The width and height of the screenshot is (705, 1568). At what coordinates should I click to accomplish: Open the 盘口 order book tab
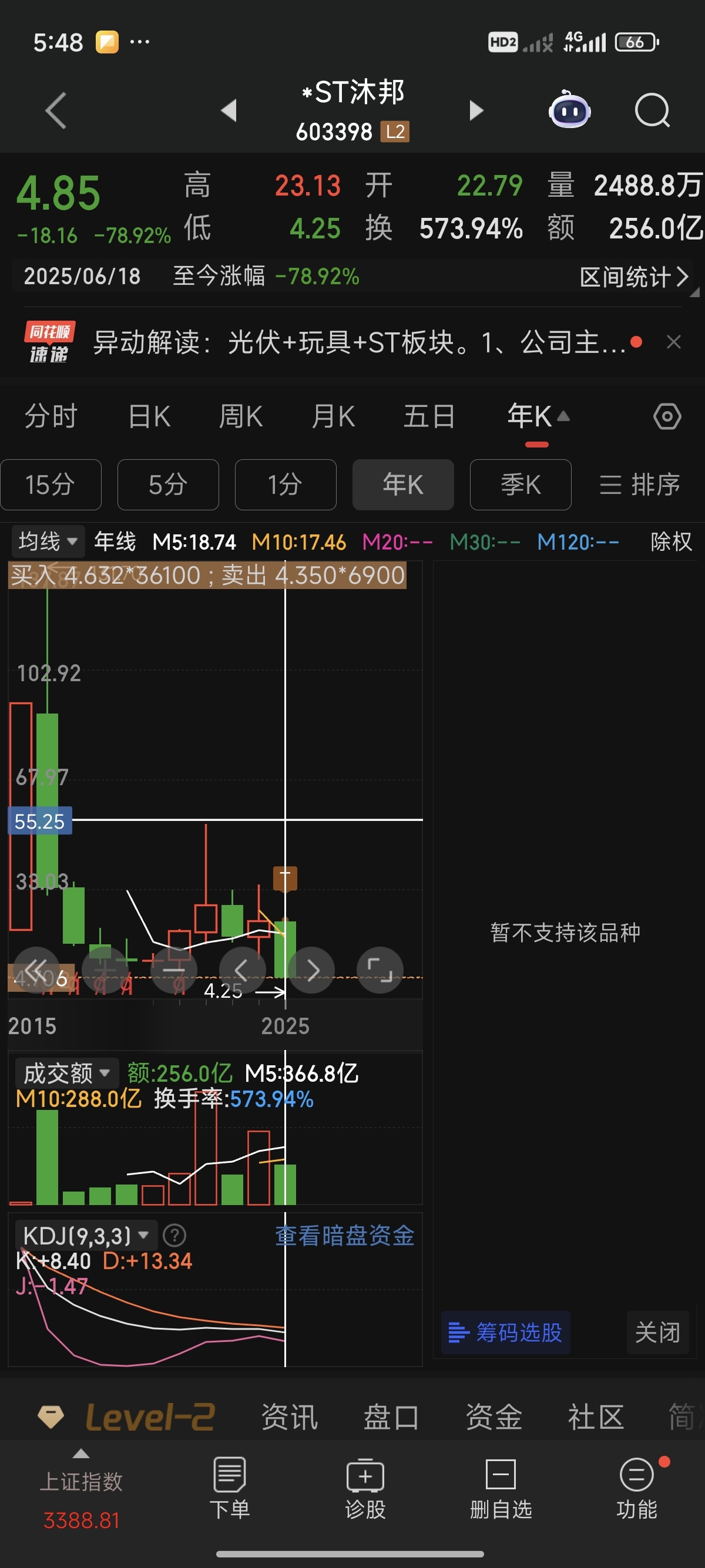click(x=391, y=1417)
